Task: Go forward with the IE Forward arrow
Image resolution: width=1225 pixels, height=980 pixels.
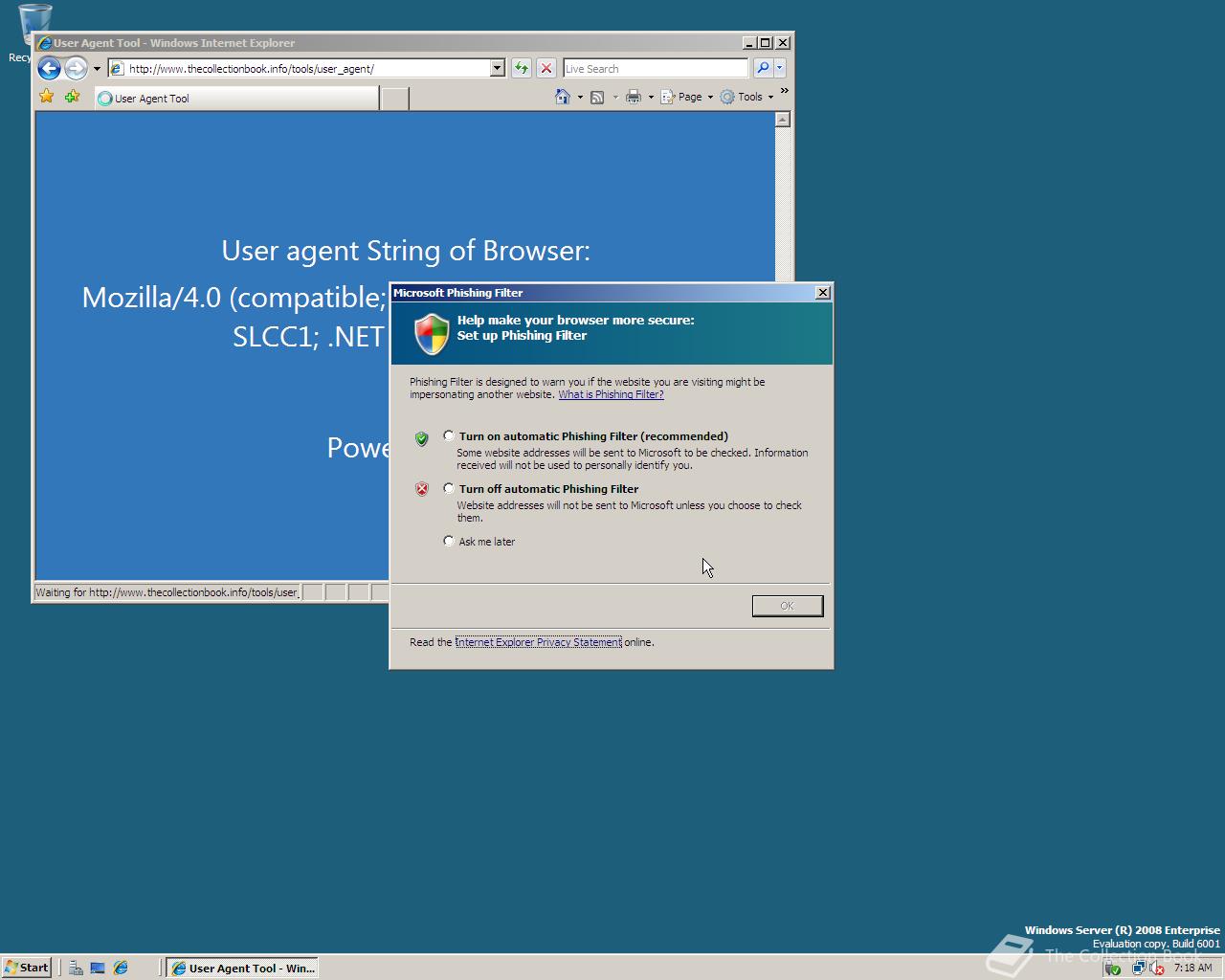Action: click(x=76, y=68)
